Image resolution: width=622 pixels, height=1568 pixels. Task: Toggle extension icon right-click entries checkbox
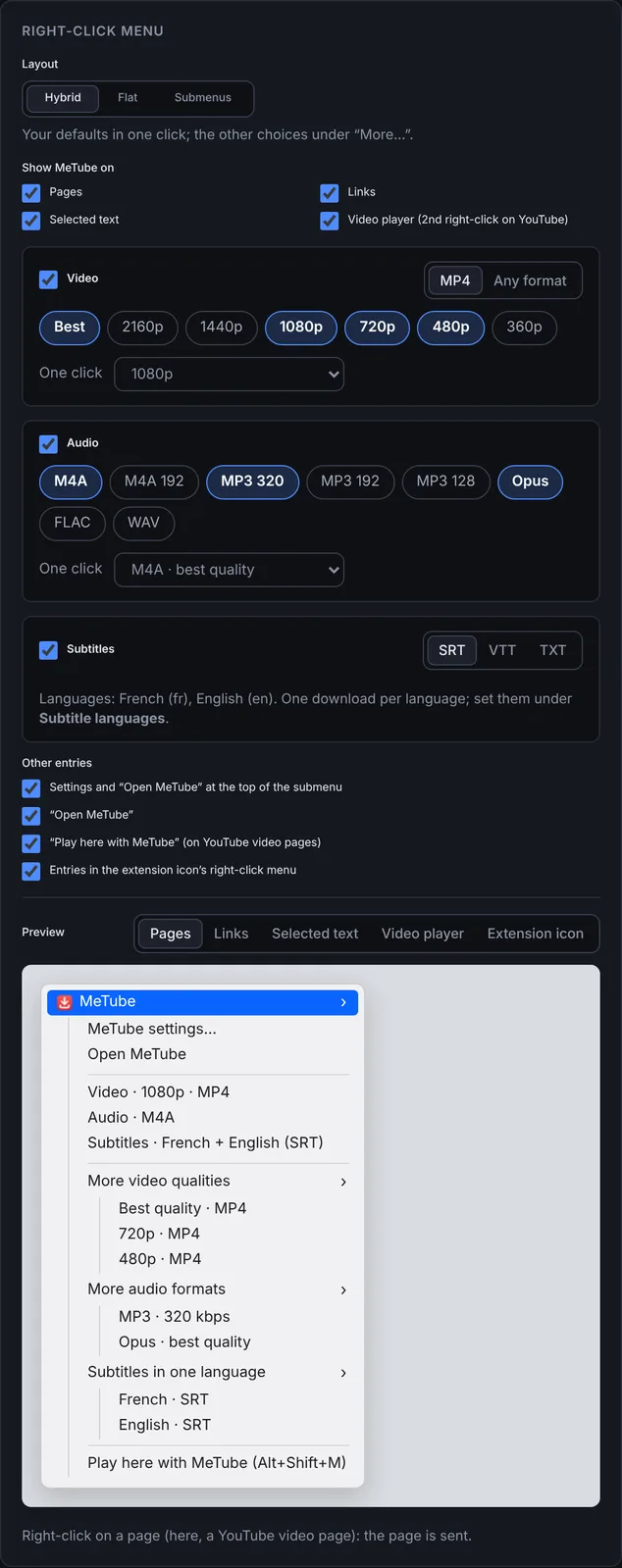click(31, 871)
